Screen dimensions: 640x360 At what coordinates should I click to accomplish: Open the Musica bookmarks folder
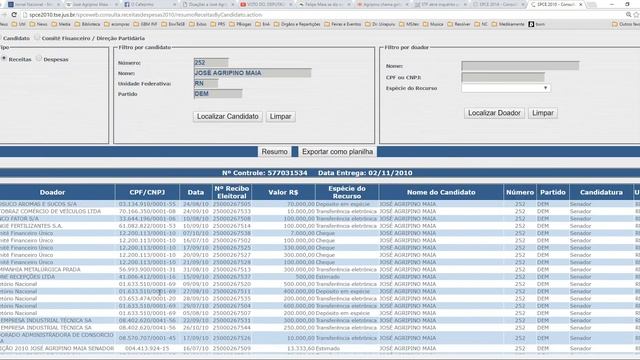tap(433, 24)
